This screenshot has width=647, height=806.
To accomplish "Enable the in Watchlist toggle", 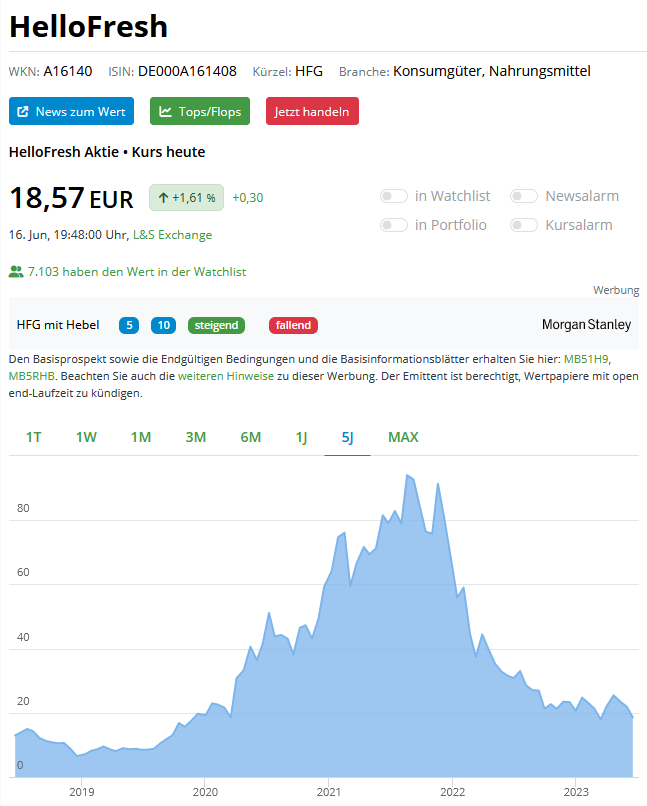I will 393,196.
